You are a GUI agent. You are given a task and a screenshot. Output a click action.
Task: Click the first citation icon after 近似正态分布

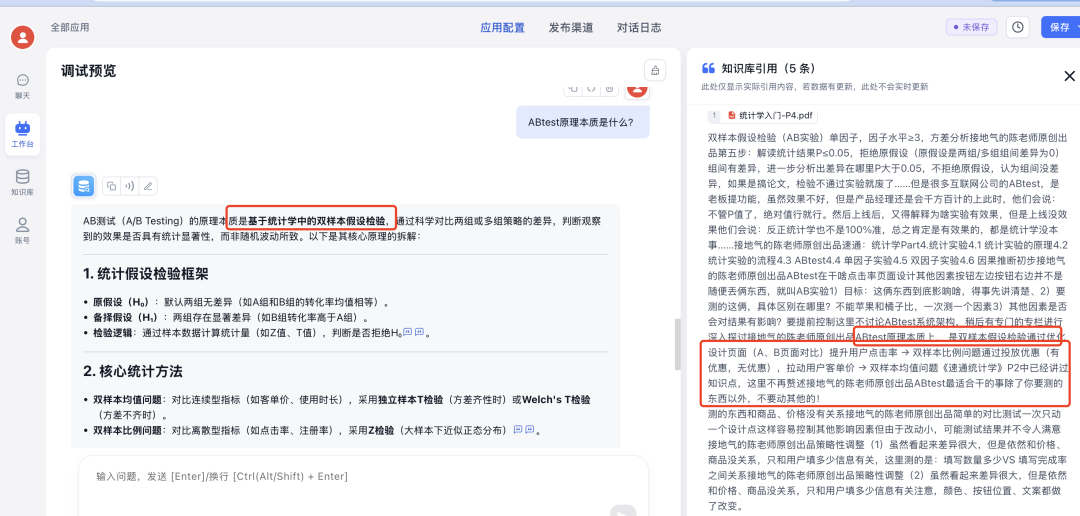point(518,430)
